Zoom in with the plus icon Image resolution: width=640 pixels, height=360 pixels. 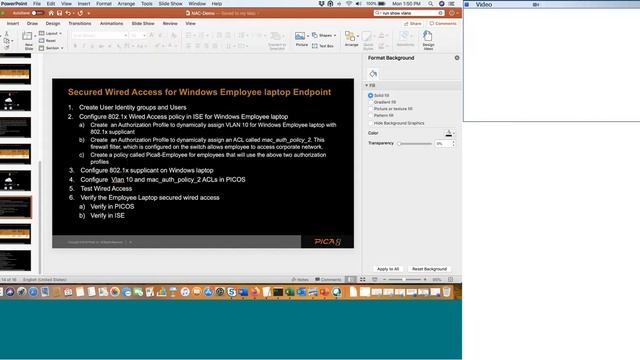425,280
